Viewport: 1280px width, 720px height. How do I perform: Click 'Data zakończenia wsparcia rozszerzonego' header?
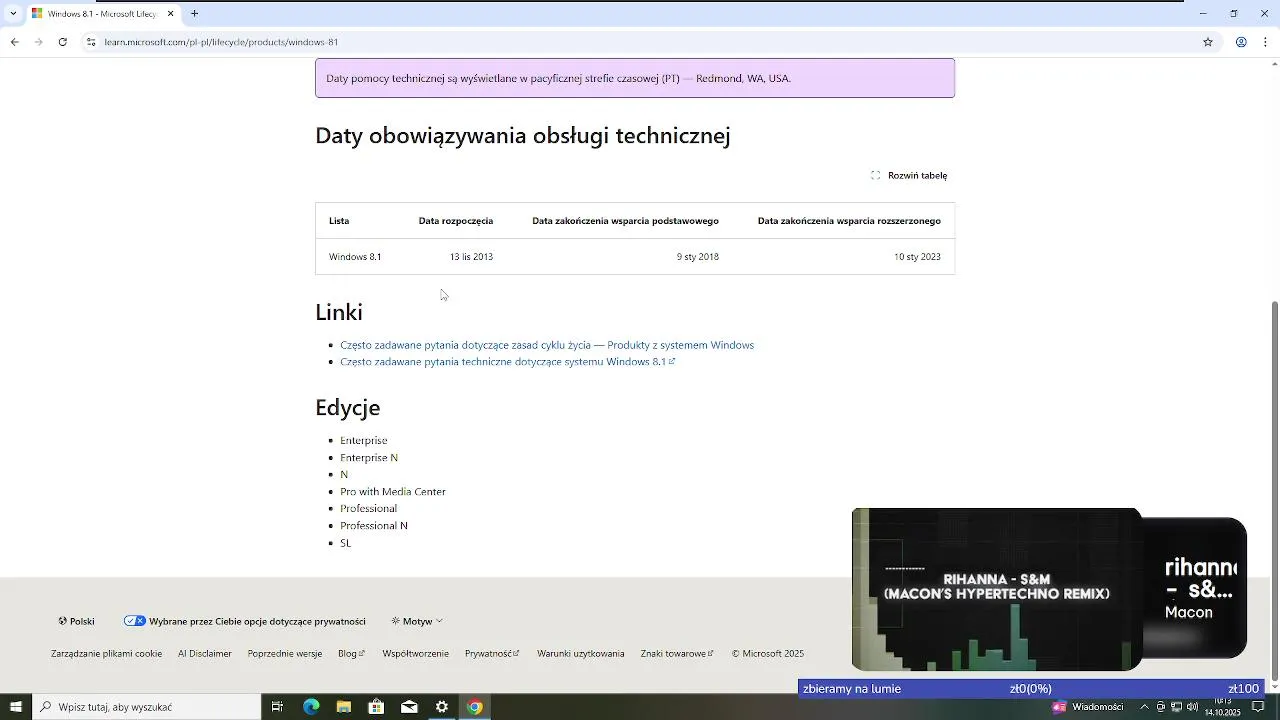(x=849, y=221)
